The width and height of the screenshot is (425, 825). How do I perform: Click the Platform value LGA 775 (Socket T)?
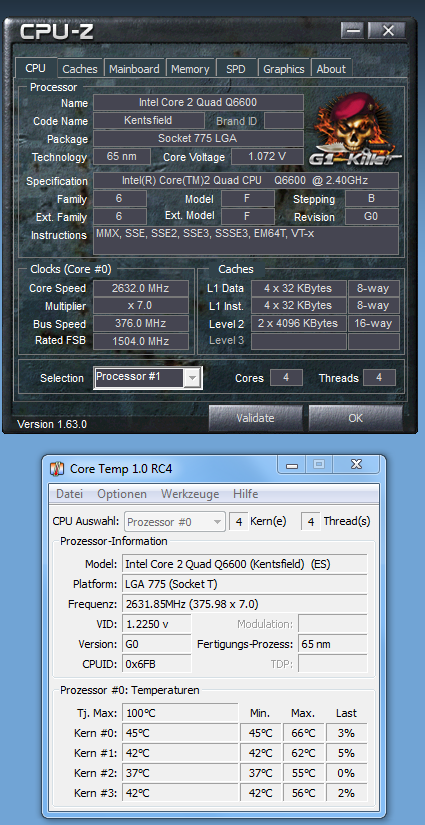[x=245, y=584]
